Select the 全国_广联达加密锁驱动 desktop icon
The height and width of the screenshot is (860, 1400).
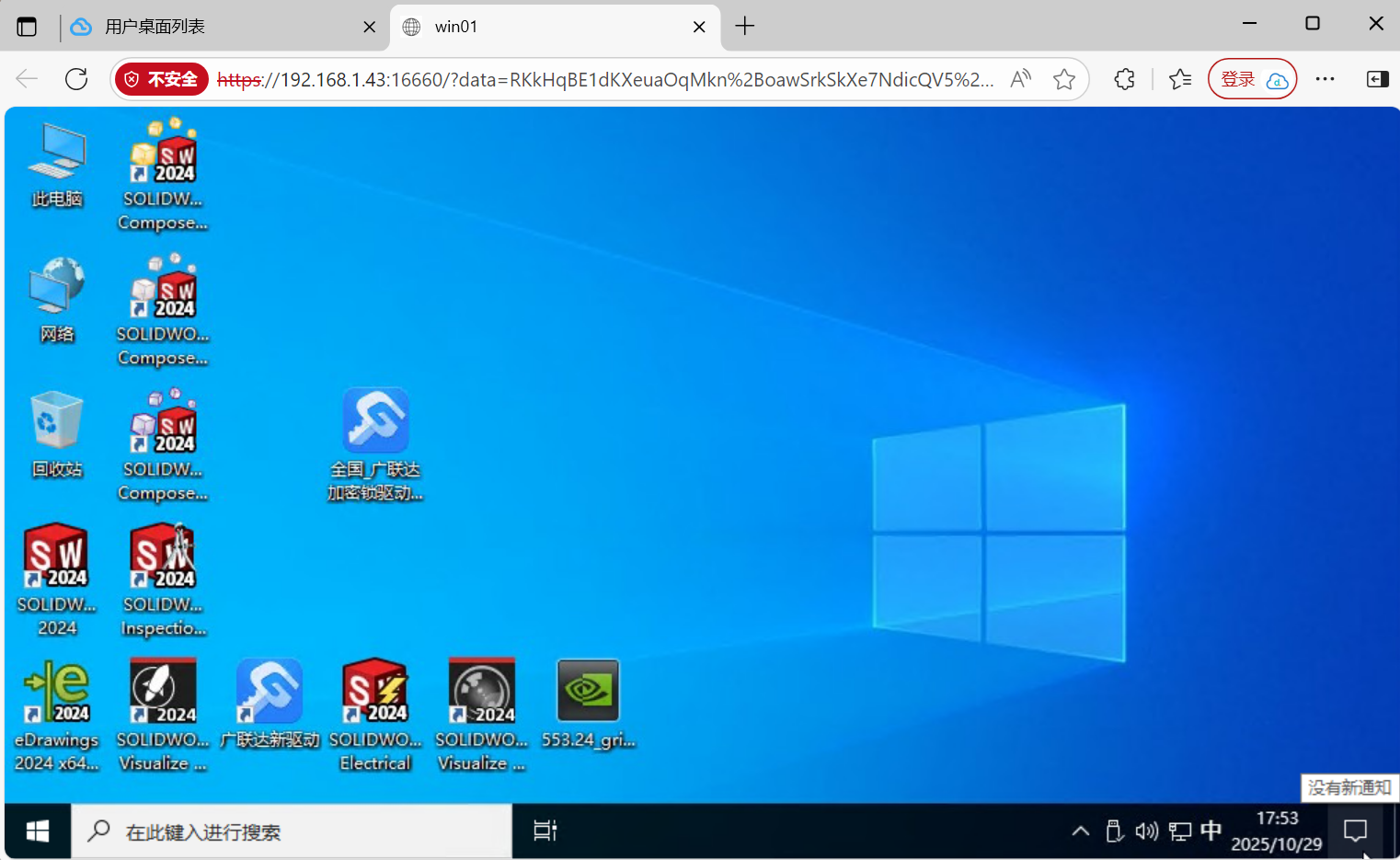click(x=375, y=422)
